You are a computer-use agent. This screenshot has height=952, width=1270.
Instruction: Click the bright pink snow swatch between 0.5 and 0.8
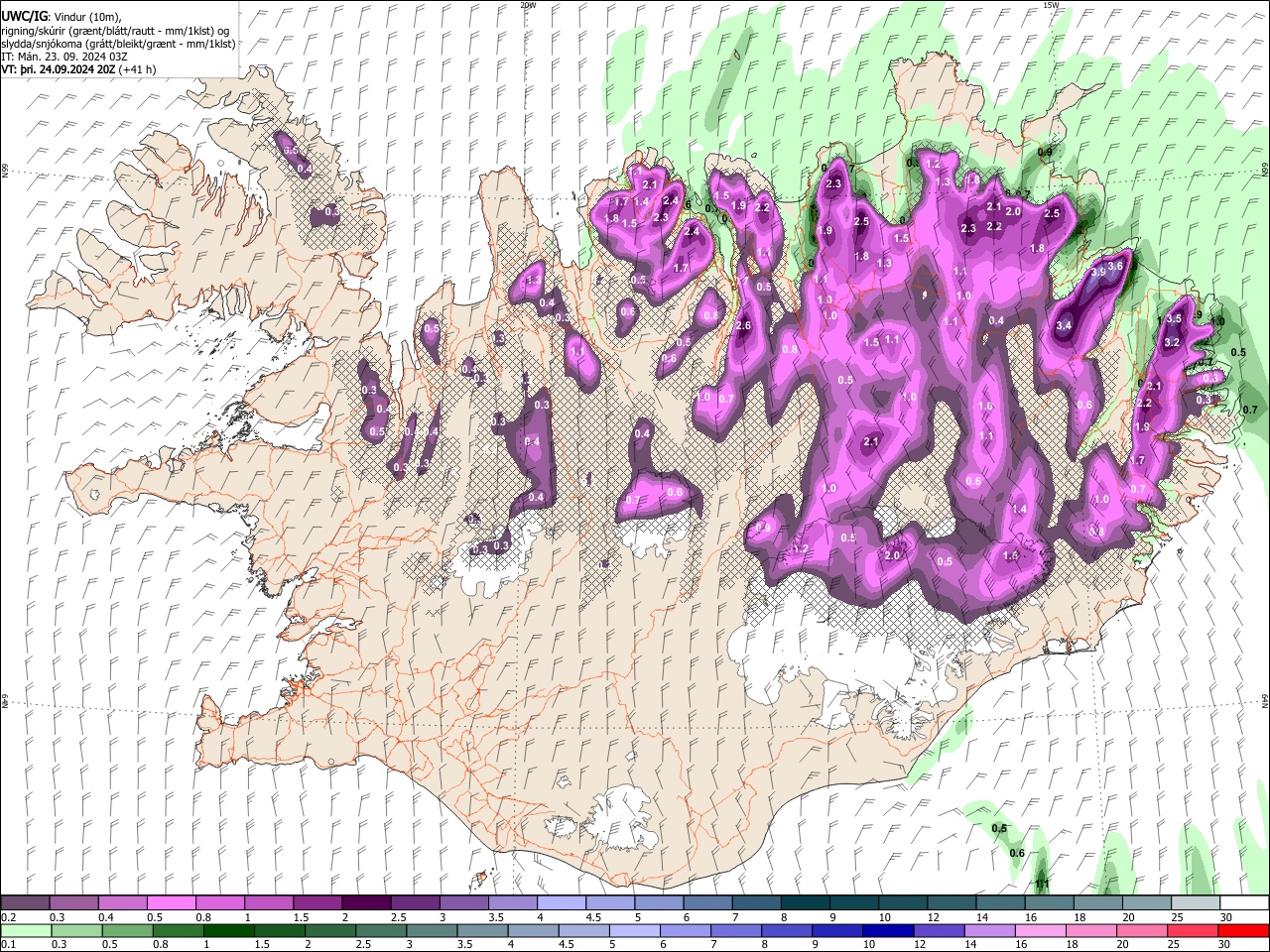point(171,902)
